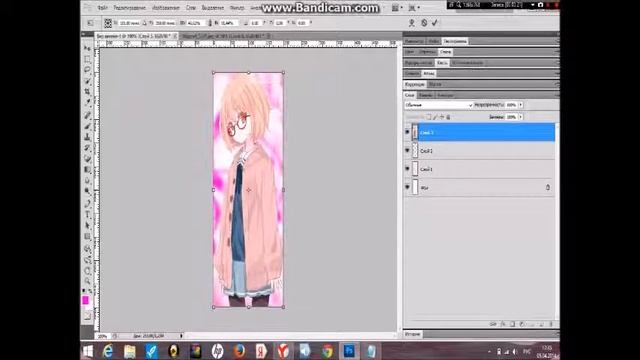Screen dimensions: 640x360
Task: Select the Magic Wand tool
Action: (87, 81)
